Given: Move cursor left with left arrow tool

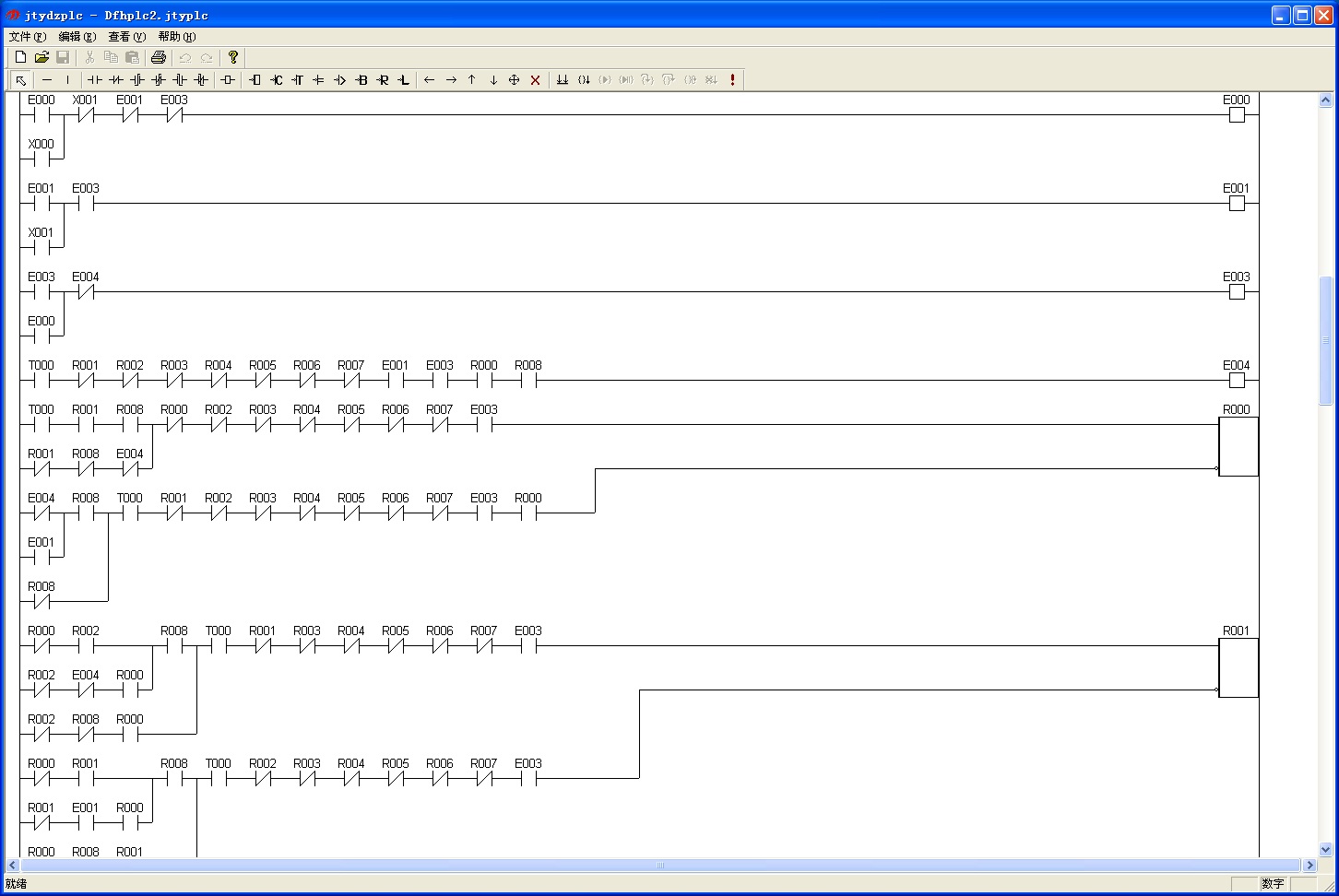Looking at the screenshot, I should (x=429, y=80).
